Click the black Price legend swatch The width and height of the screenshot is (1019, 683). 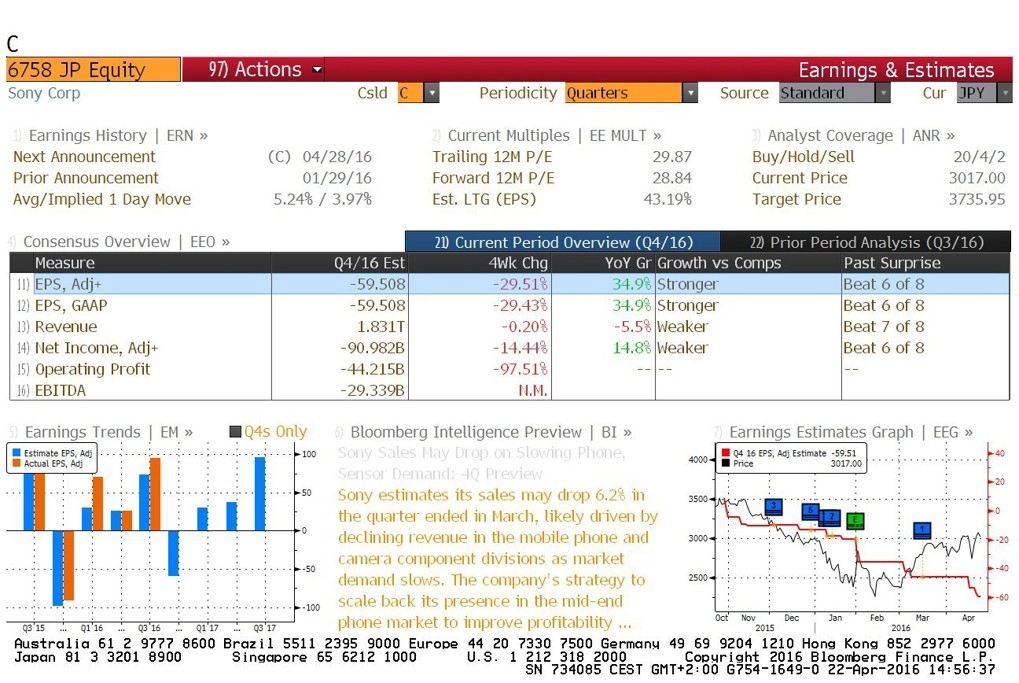(x=725, y=463)
